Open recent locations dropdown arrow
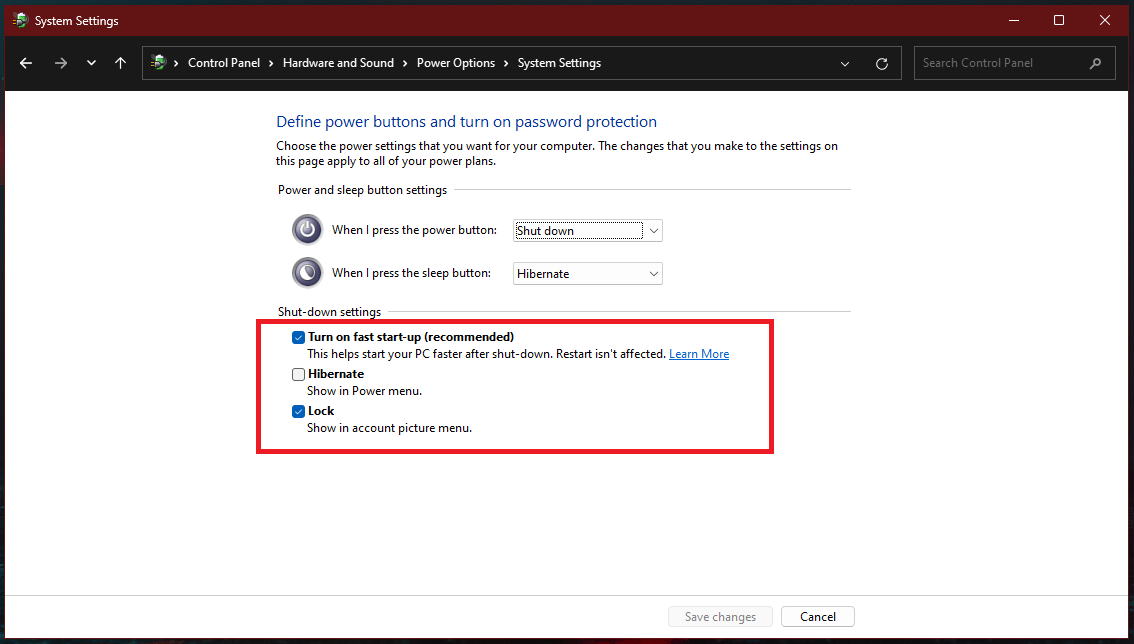 91,63
